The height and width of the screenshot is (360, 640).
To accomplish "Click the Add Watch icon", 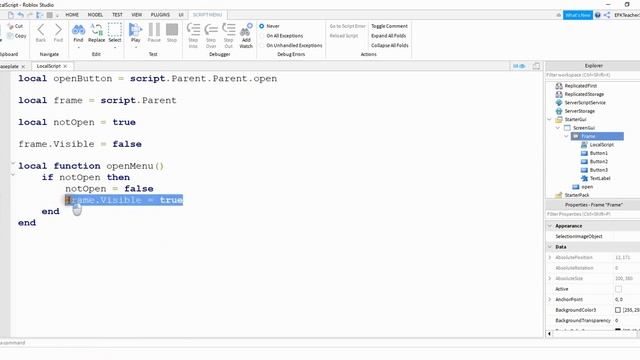I will click(246, 30).
